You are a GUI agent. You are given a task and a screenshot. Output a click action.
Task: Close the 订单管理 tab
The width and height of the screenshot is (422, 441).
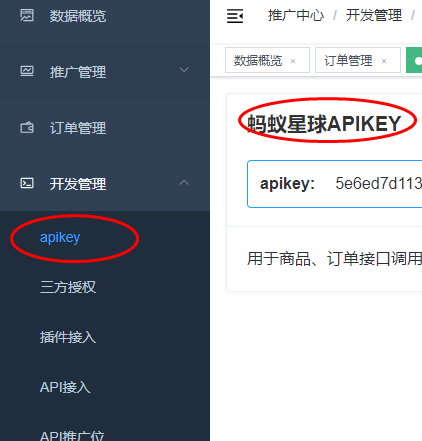pos(384,61)
